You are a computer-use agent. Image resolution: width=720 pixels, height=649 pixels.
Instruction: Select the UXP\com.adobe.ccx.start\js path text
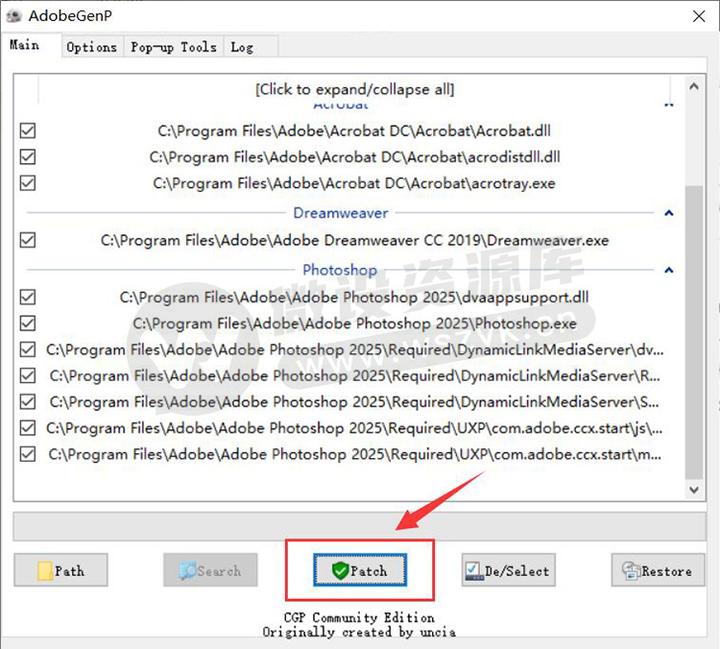354,428
